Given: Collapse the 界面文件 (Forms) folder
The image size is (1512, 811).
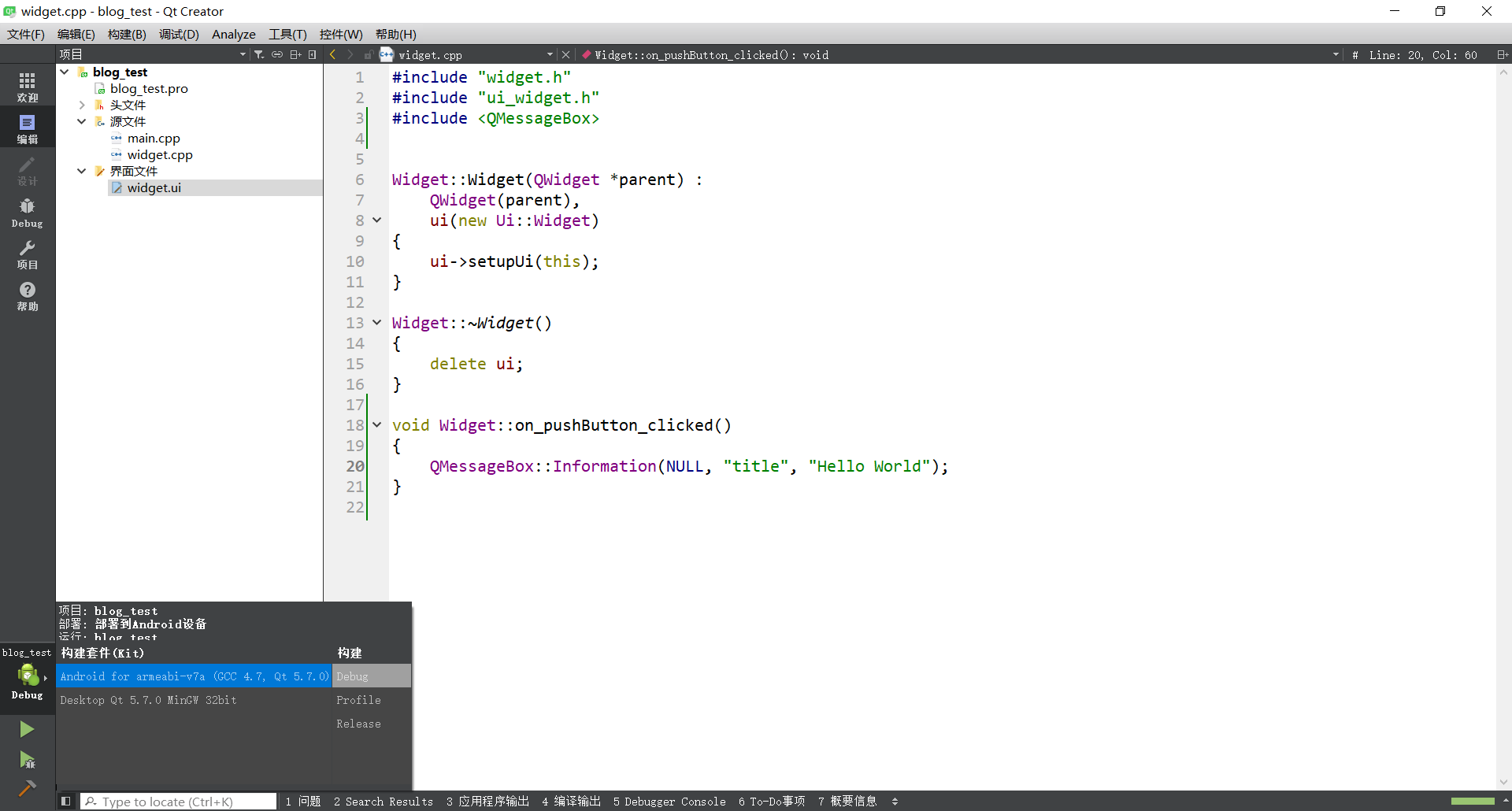Looking at the screenshot, I should click(82, 171).
